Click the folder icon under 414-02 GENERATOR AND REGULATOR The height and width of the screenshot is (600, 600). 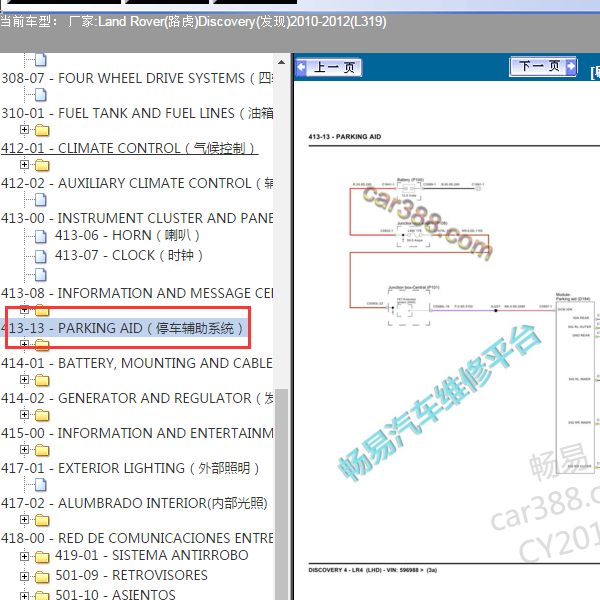(42, 415)
